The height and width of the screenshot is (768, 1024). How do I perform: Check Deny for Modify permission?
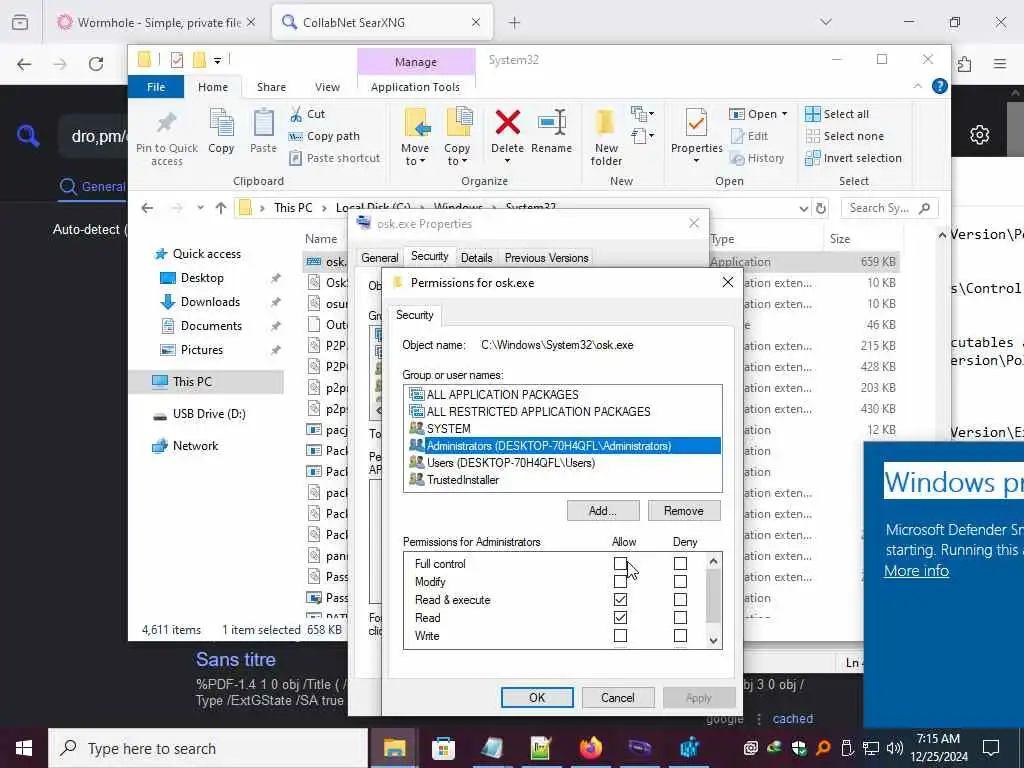pos(680,582)
